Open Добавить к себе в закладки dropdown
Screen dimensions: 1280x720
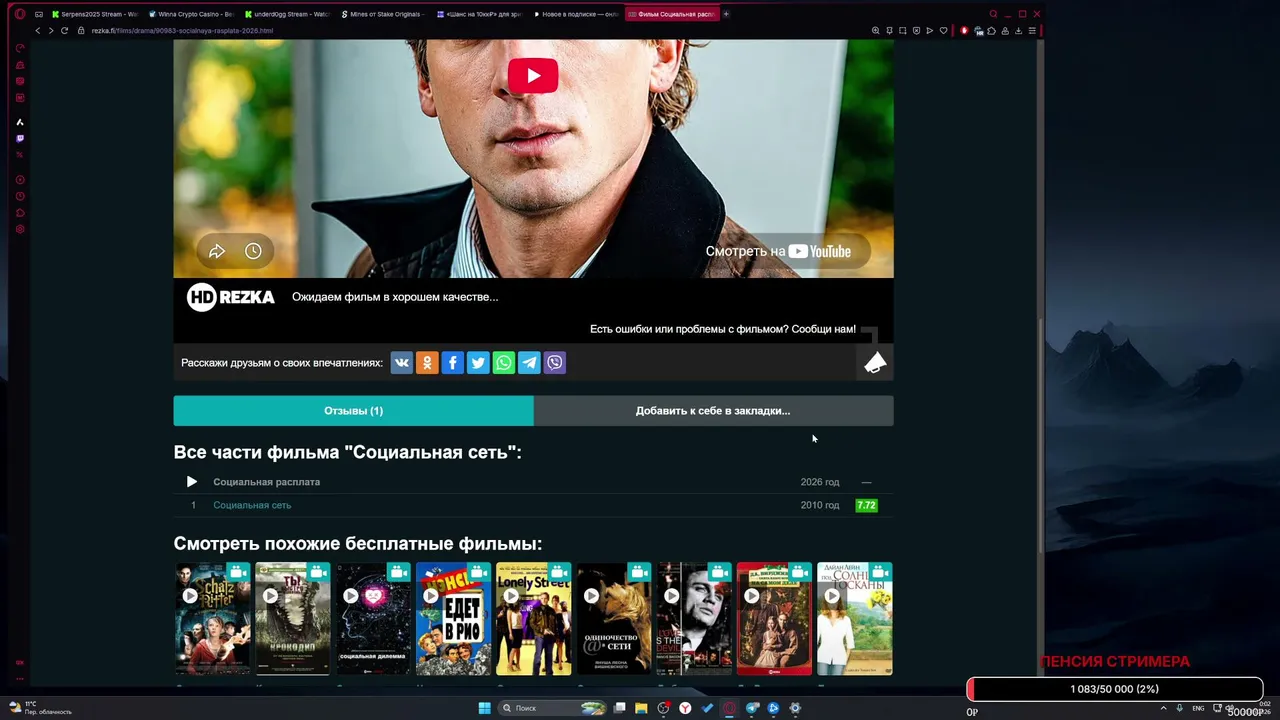(713, 411)
